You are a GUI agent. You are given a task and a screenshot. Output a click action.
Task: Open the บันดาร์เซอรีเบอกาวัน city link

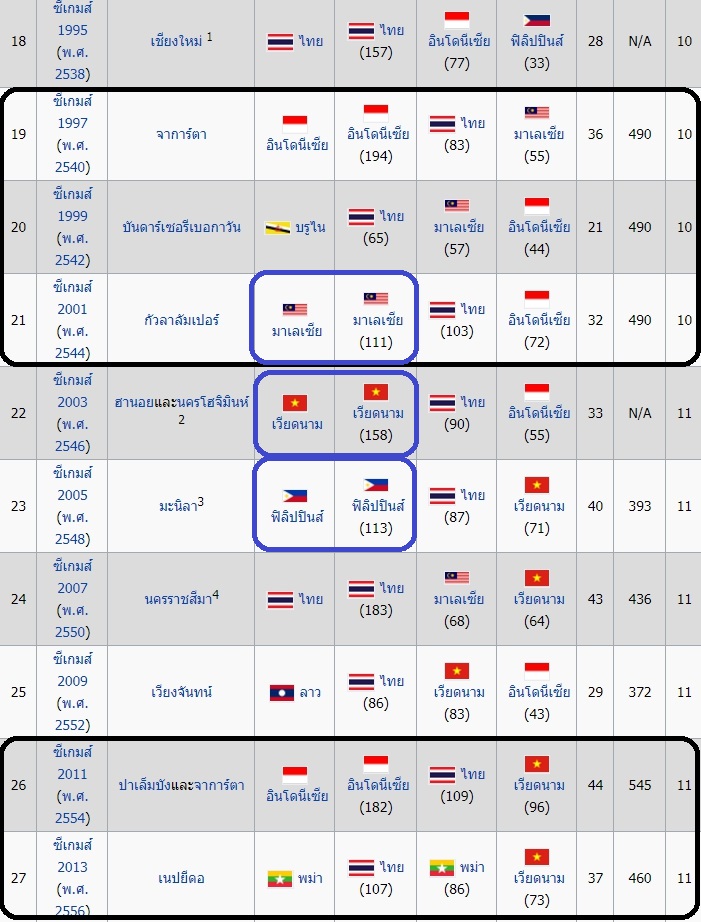point(181,227)
